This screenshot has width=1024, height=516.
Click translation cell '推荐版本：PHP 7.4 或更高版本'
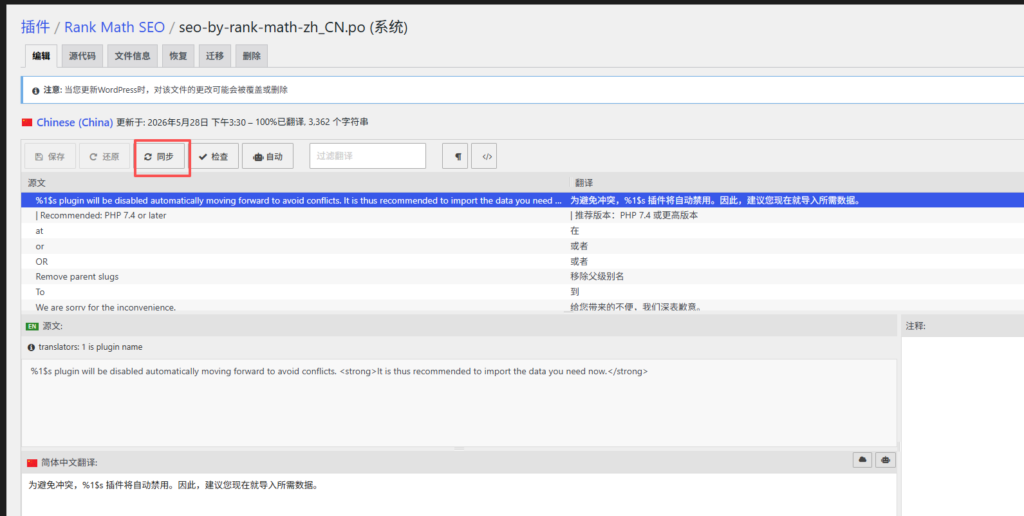634,216
